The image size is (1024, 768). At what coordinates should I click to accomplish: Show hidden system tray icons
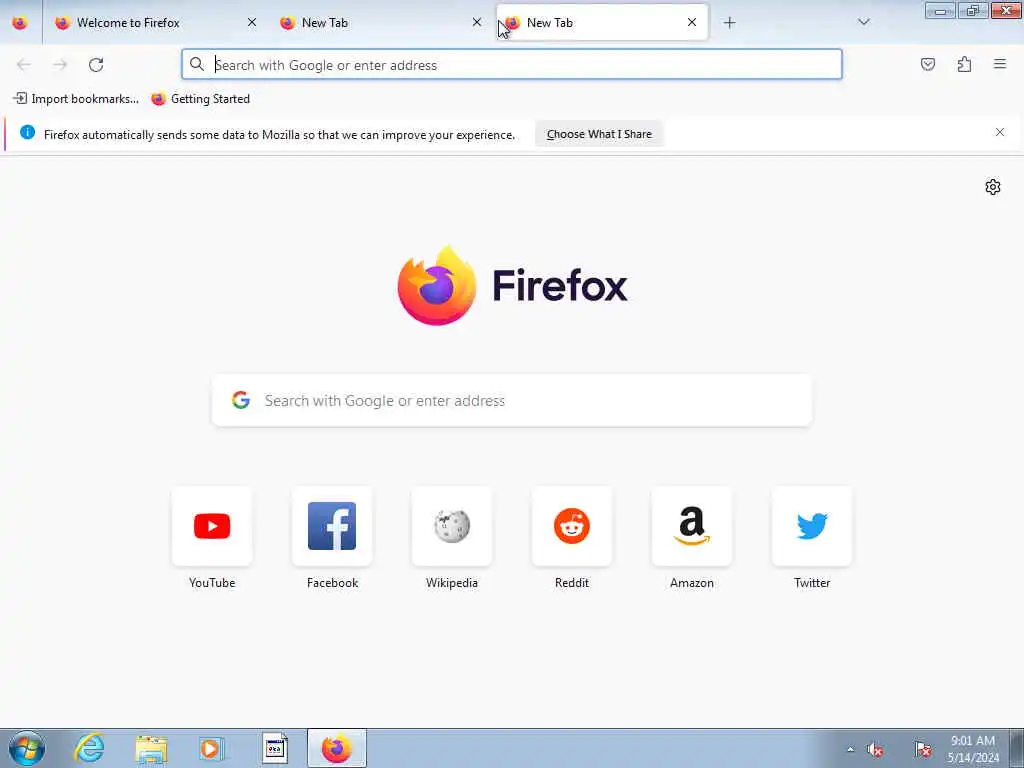[x=850, y=749]
